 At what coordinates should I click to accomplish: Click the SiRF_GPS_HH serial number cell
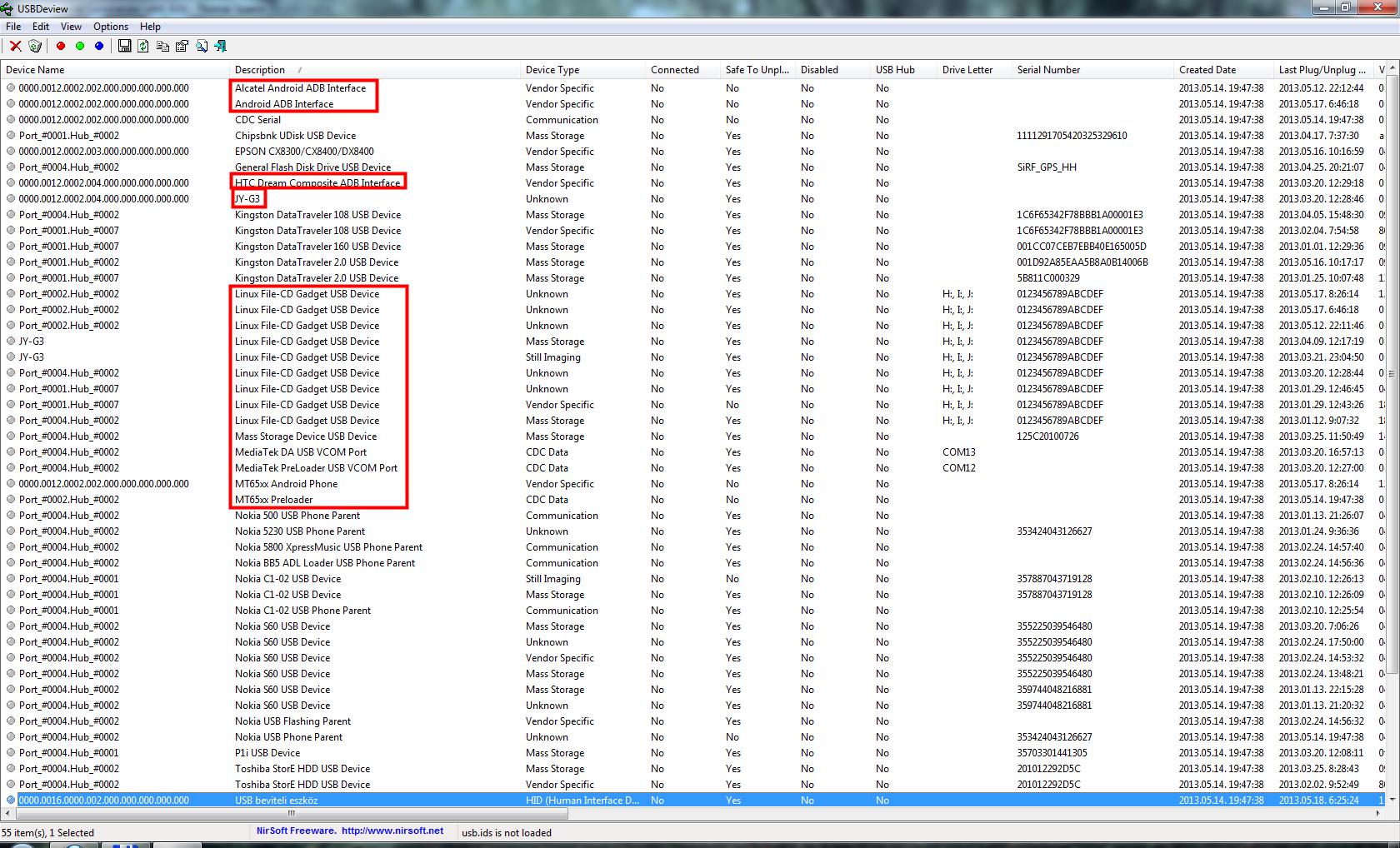(1047, 167)
